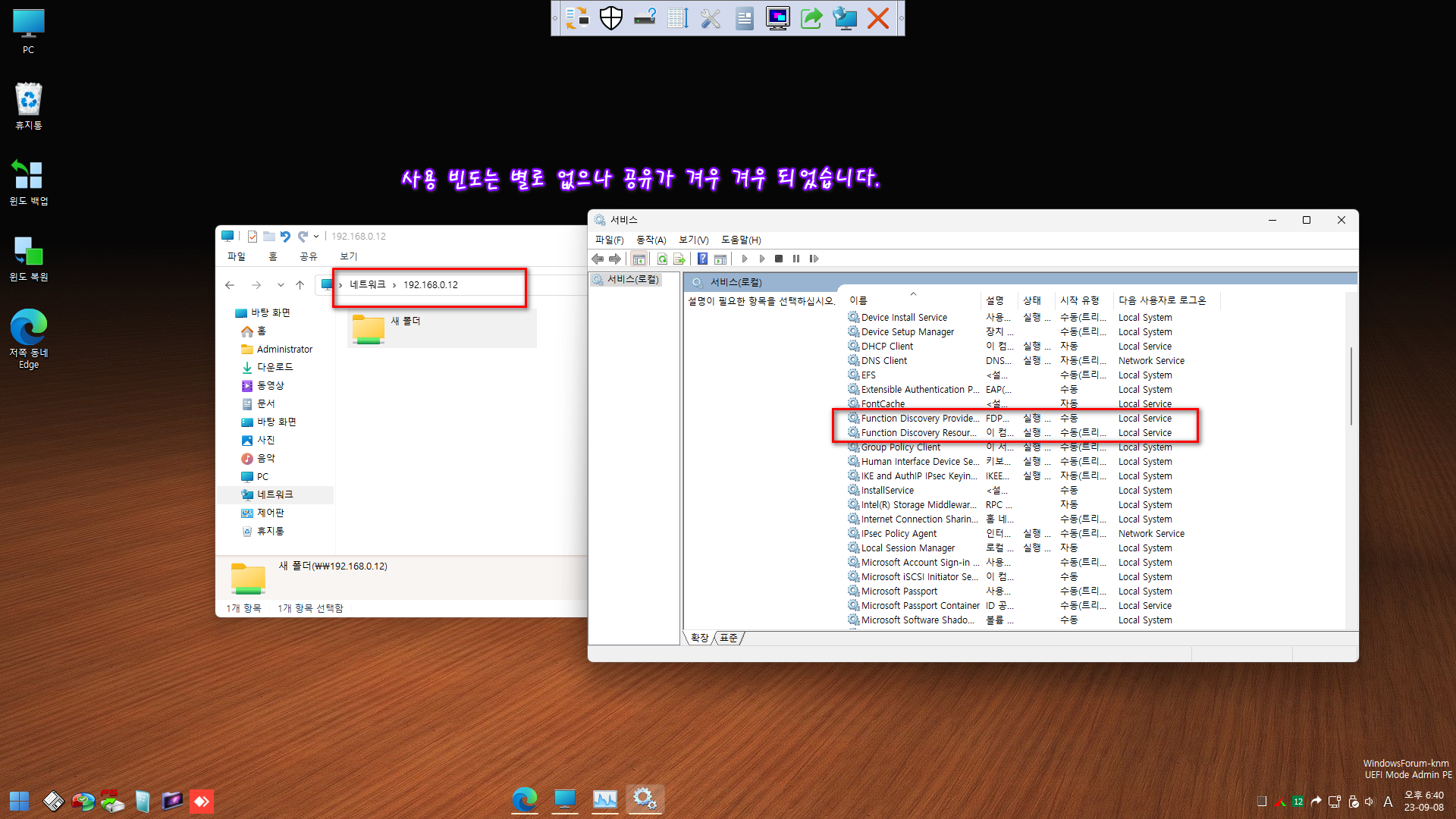
Task: Open quick access toolbar customize dropdown
Action: pyautogui.click(x=316, y=237)
